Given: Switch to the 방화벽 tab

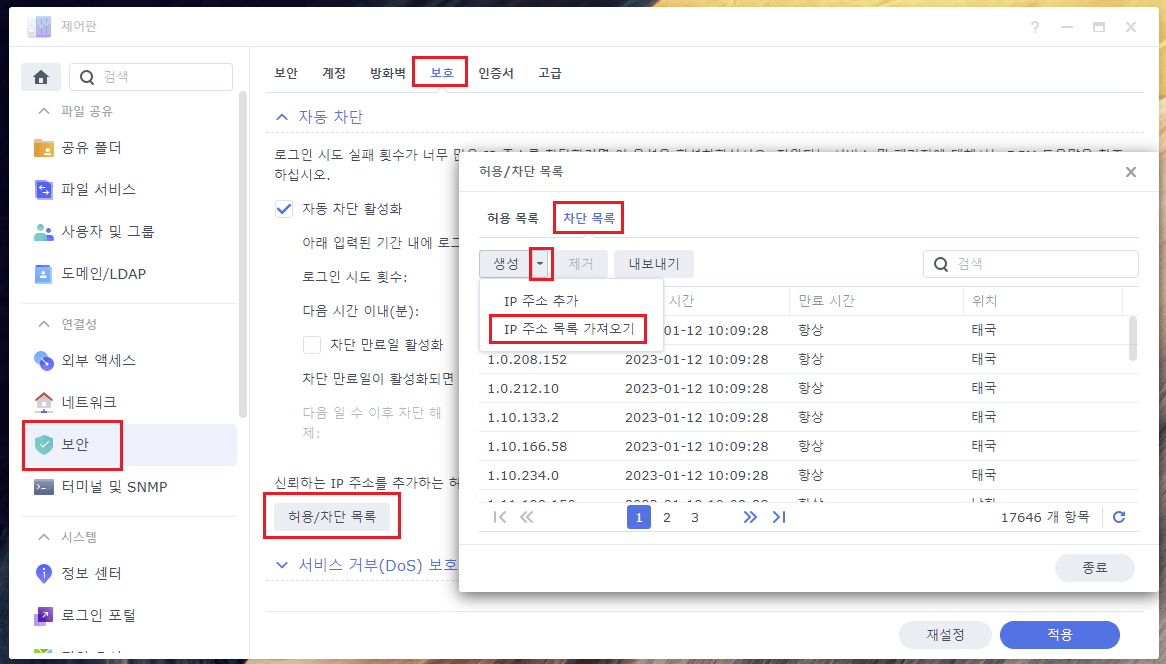Looking at the screenshot, I should pyautogui.click(x=387, y=73).
